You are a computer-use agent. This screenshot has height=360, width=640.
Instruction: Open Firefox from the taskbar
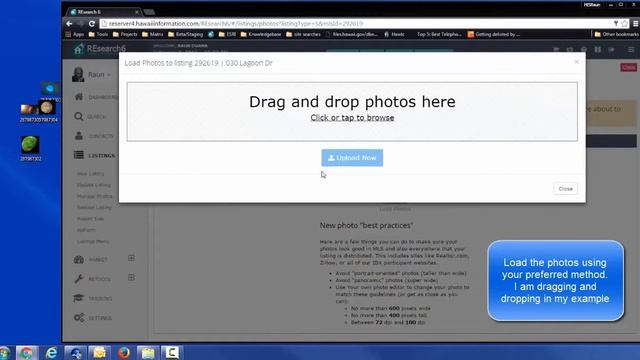tap(124, 353)
